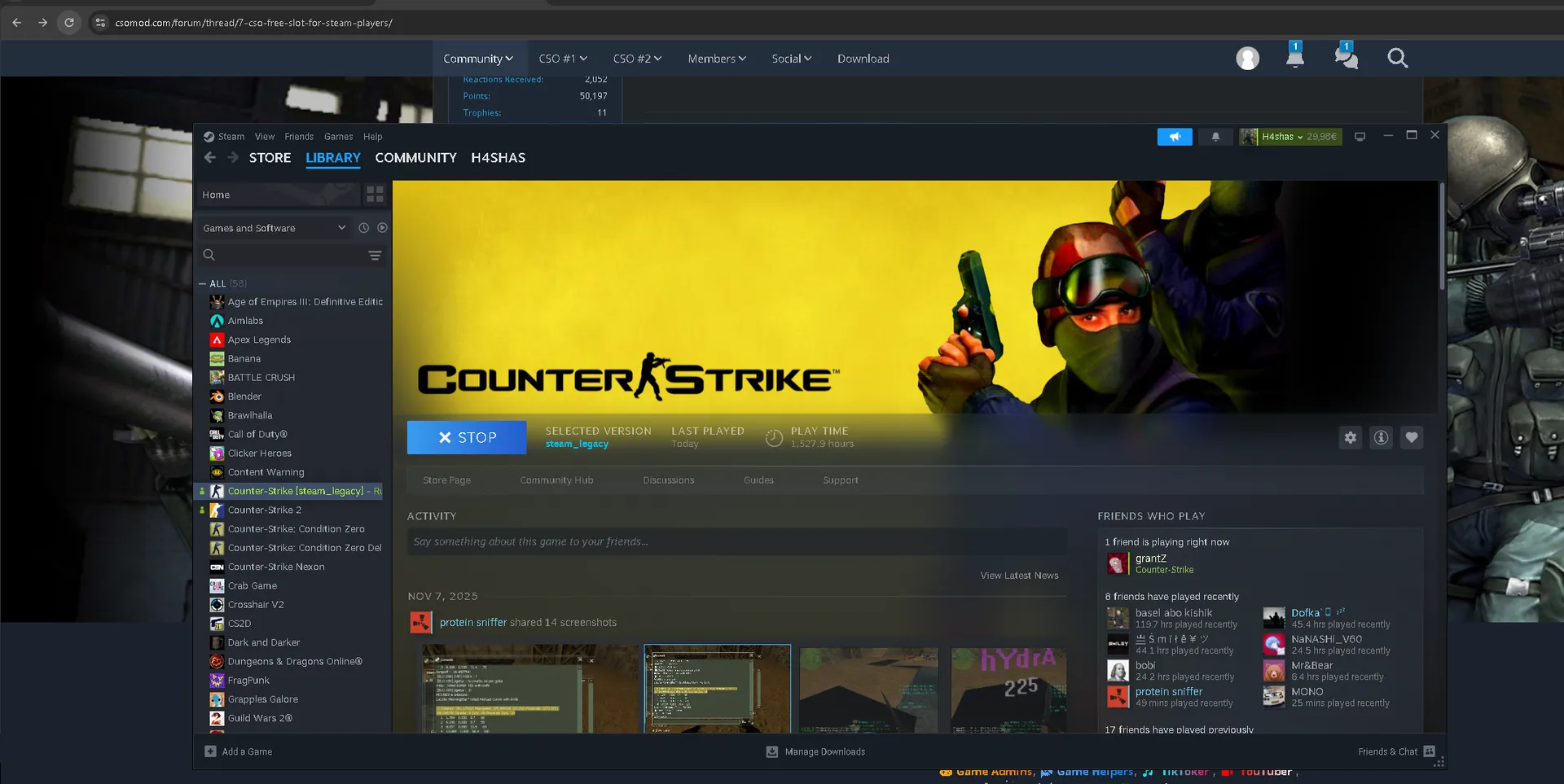This screenshot has height=784, width=1564.
Task: Open advanced library filter options
Action: click(x=375, y=256)
